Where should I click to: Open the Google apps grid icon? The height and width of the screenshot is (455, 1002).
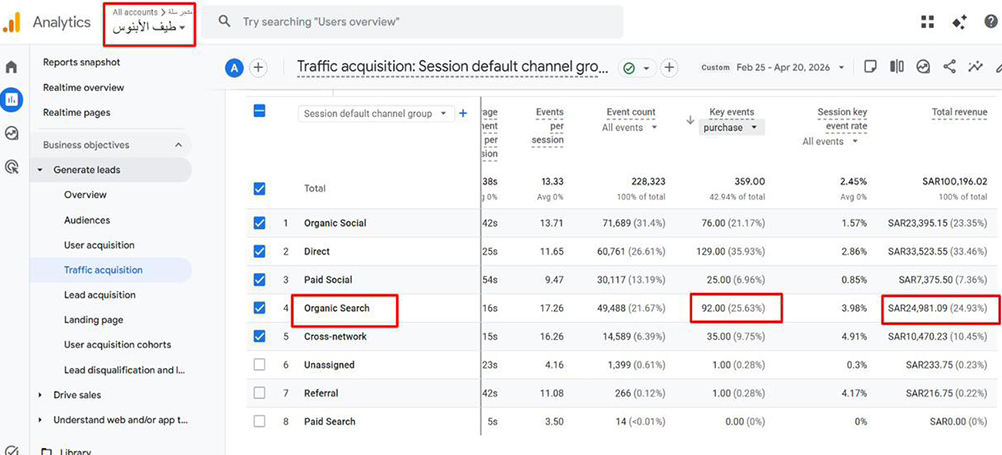927,22
